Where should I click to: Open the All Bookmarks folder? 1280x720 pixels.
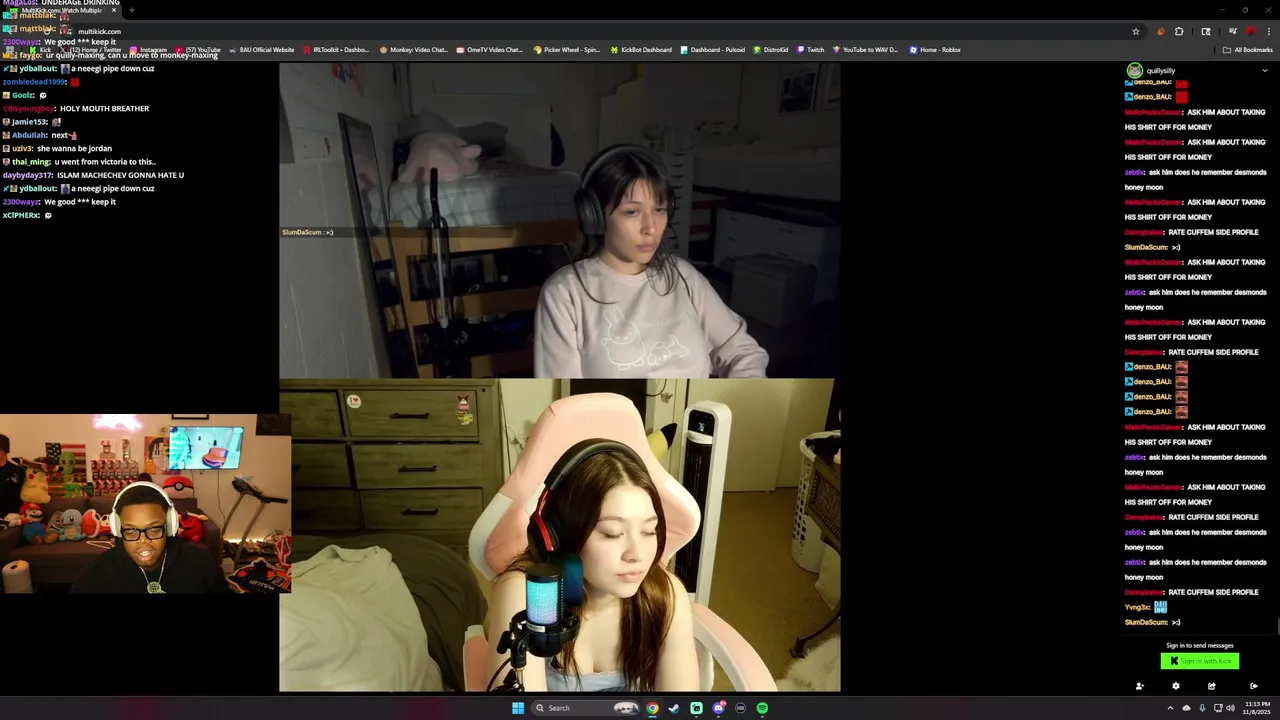click(x=1247, y=50)
